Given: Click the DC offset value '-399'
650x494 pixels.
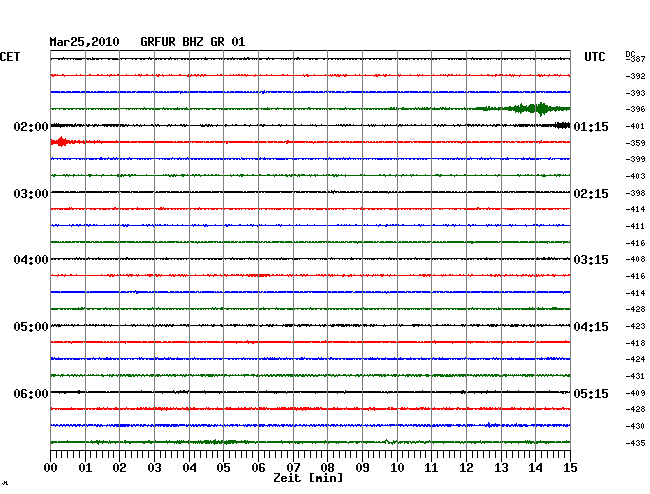Looking at the screenshot, I should pos(635,159).
